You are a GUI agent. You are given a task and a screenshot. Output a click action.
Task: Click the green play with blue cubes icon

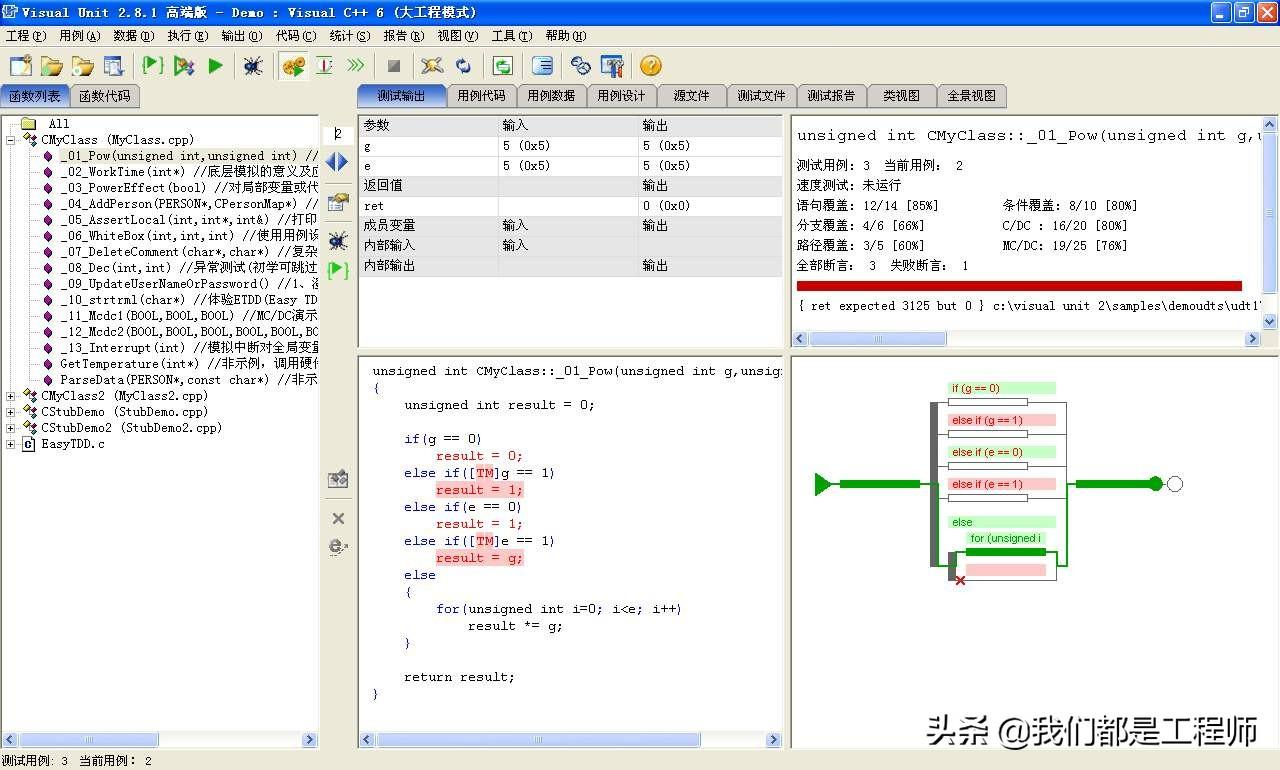coord(184,66)
